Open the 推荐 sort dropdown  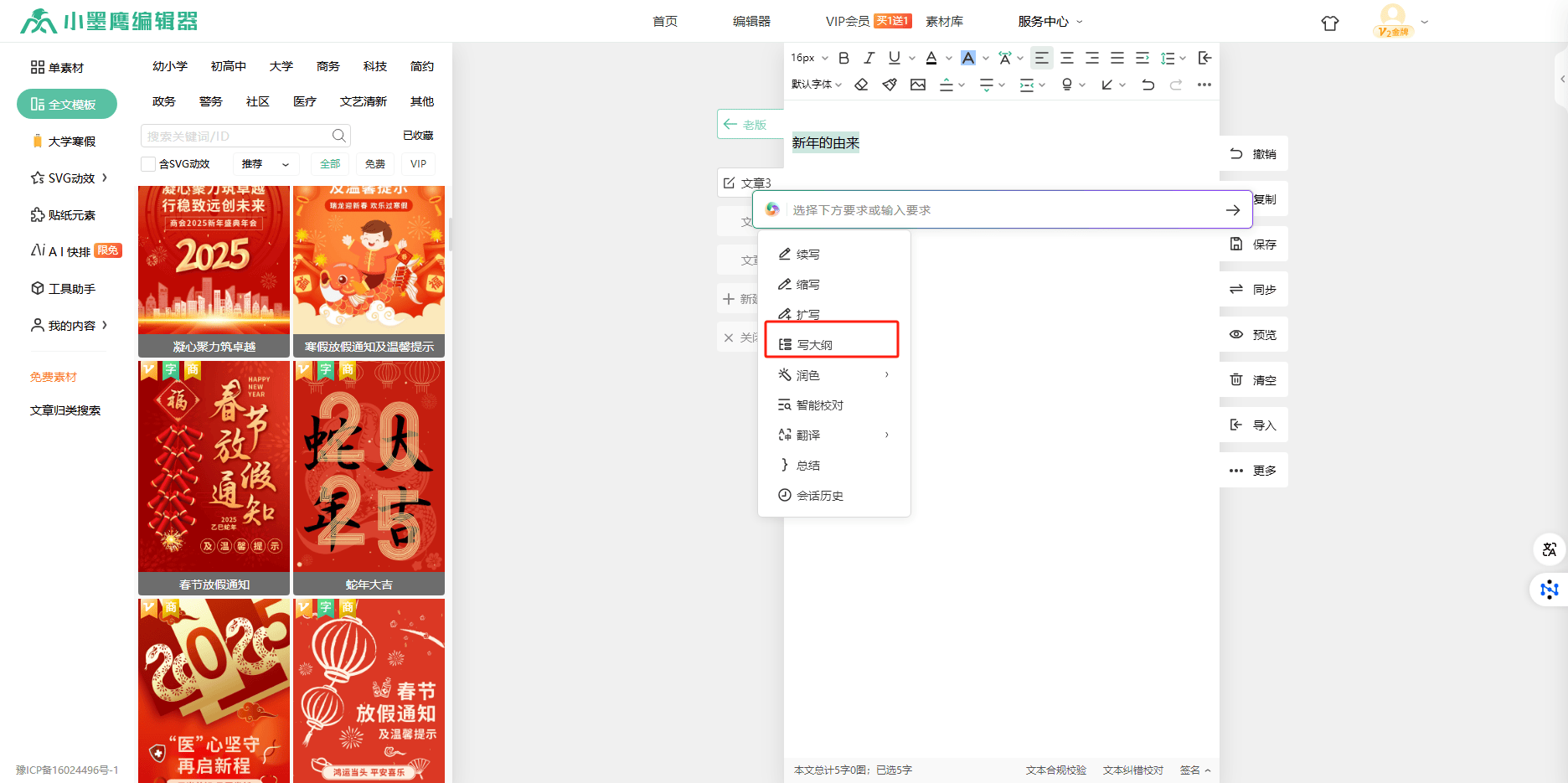coord(265,164)
